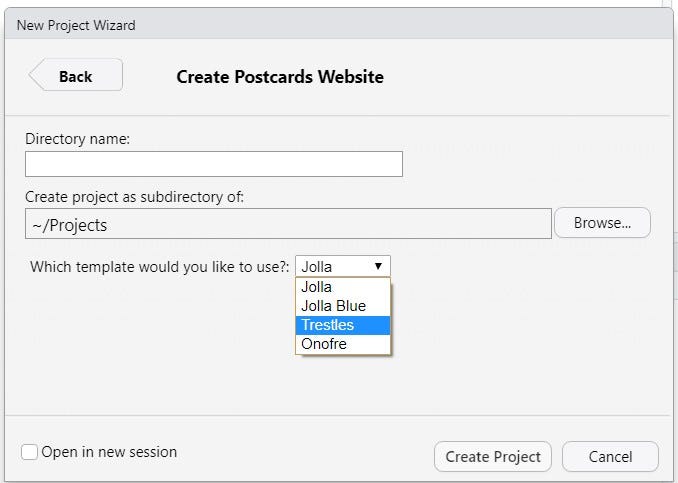678x483 pixels.
Task: Click "Which template would you like" label
Action: [x=160, y=266]
